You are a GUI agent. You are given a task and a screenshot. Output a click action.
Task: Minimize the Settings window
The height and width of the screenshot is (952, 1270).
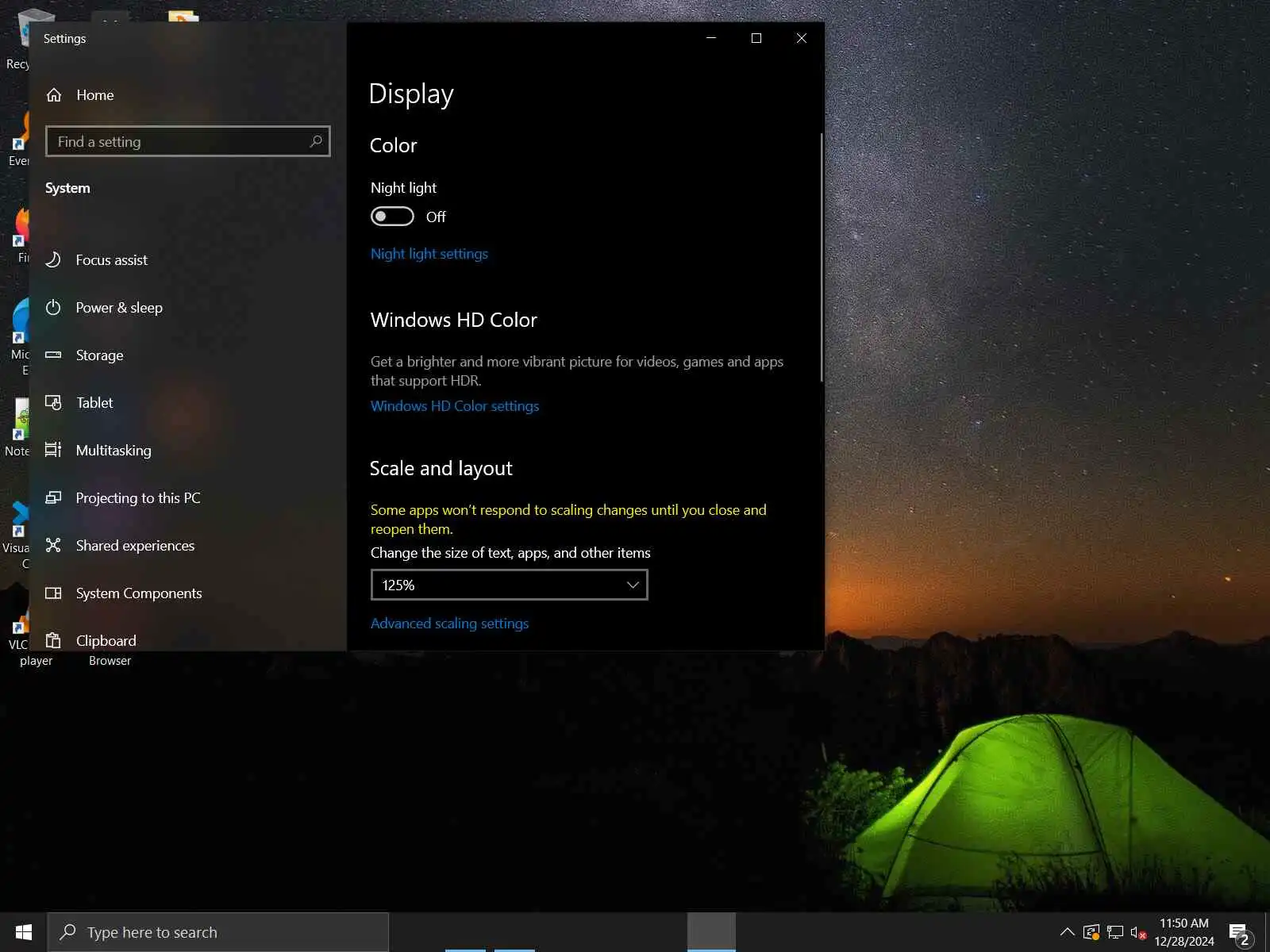711,38
